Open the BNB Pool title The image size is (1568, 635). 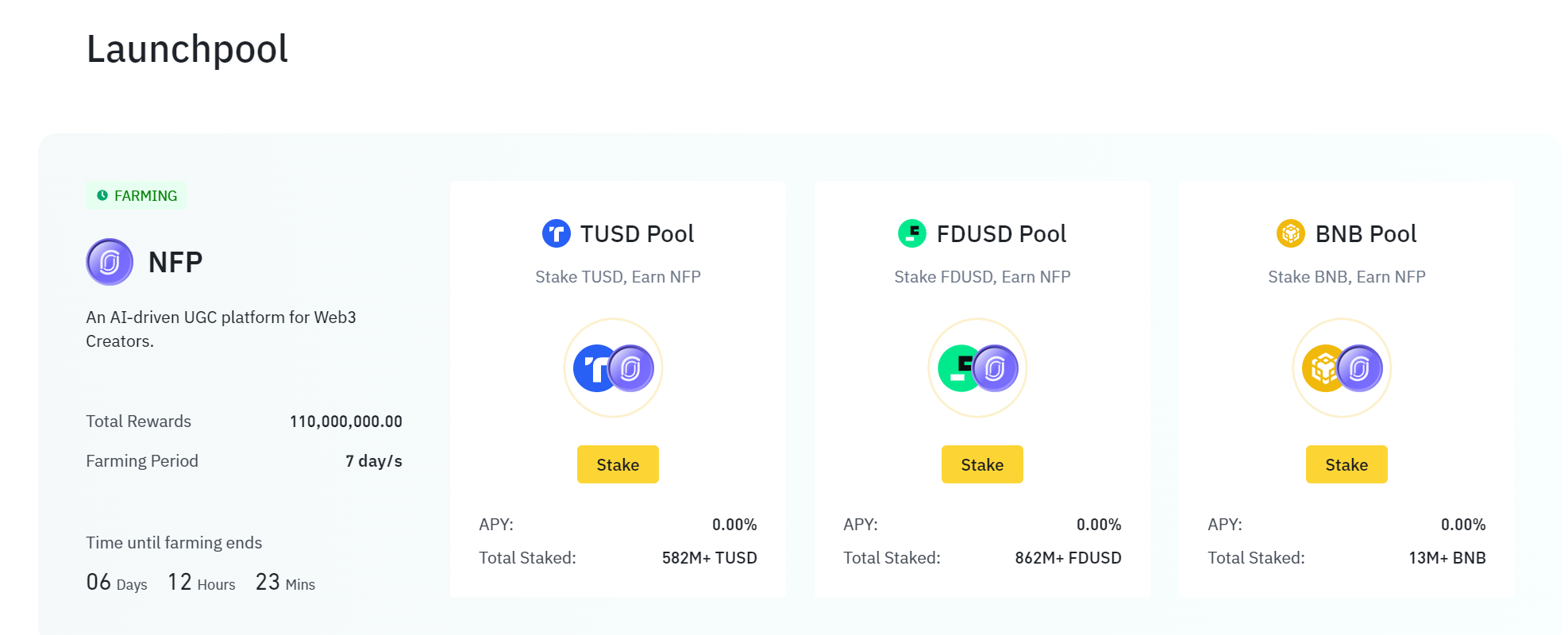click(x=1366, y=234)
